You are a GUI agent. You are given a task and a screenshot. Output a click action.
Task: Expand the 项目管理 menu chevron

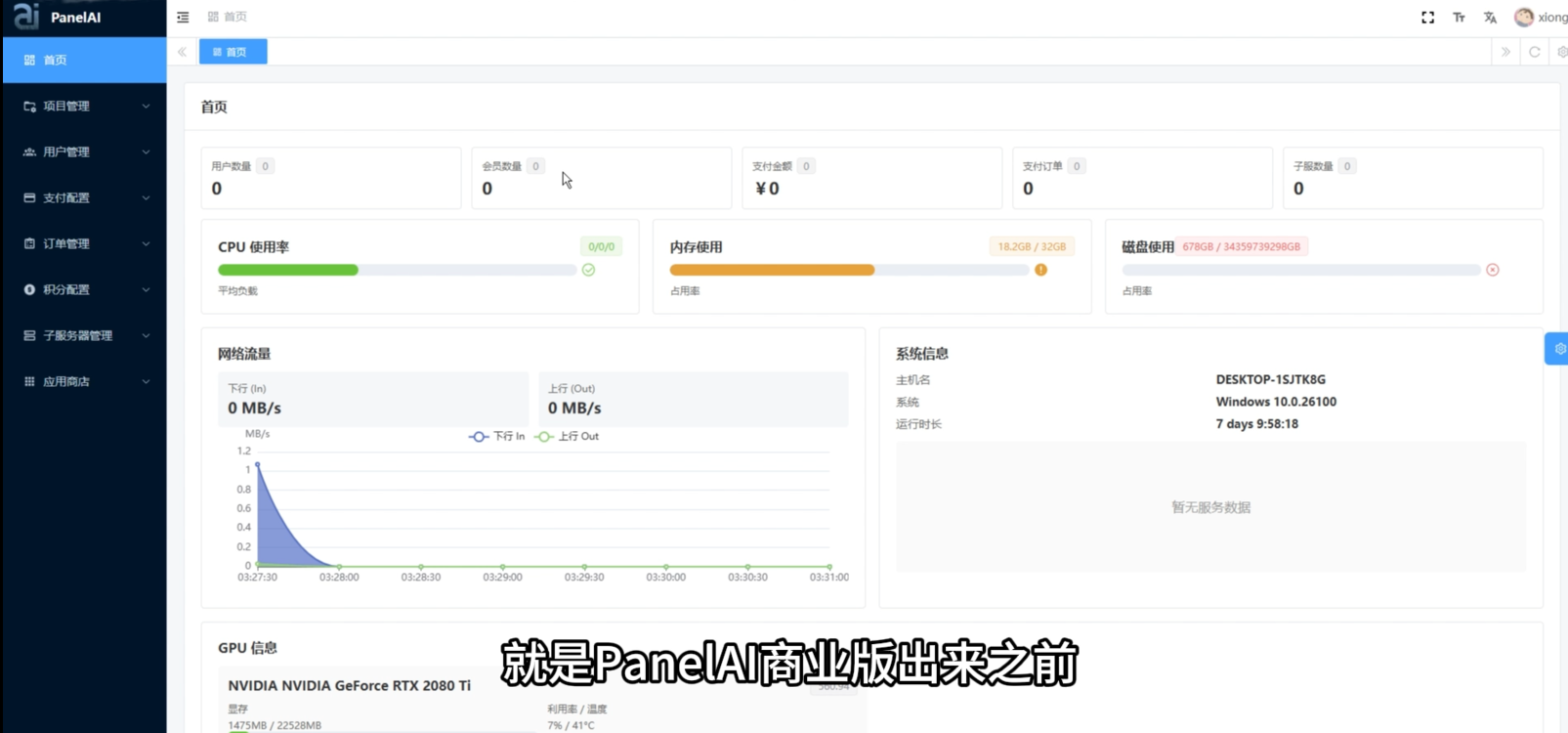146,106
